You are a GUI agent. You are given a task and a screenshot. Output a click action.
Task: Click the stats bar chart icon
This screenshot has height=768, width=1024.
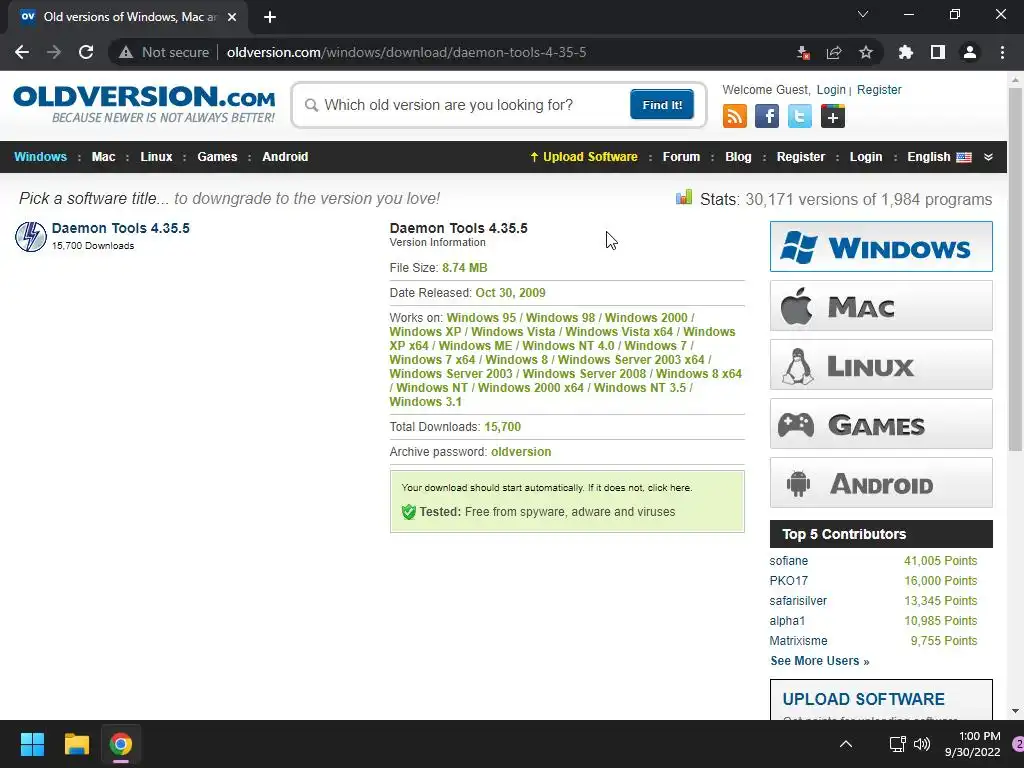pyautogui.click(x=684, y=197)
